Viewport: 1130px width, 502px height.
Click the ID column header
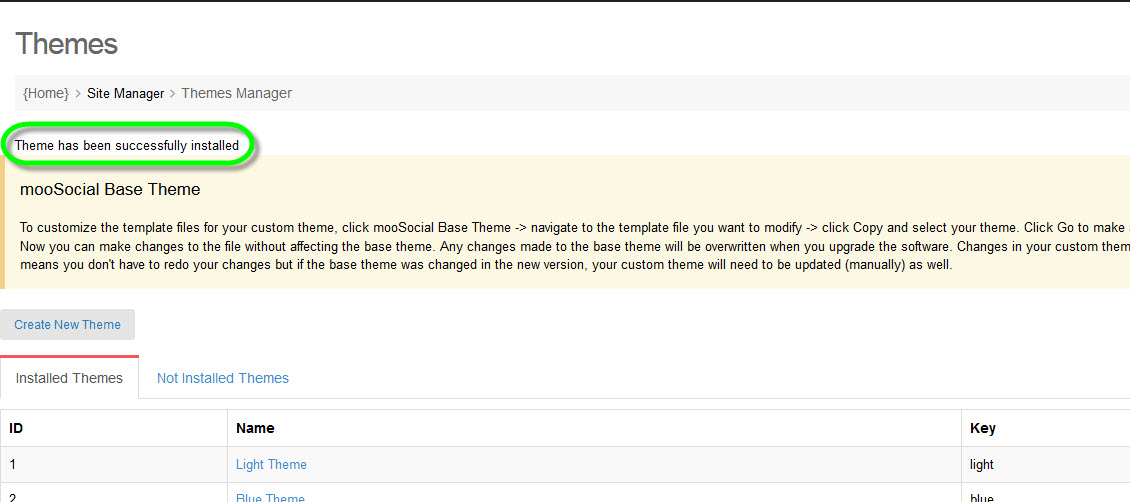click(17, 428)
